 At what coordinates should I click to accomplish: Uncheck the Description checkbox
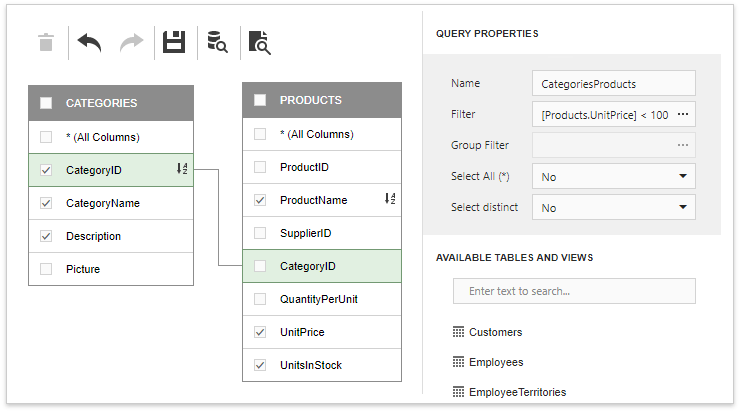click(x=46, y=236)
